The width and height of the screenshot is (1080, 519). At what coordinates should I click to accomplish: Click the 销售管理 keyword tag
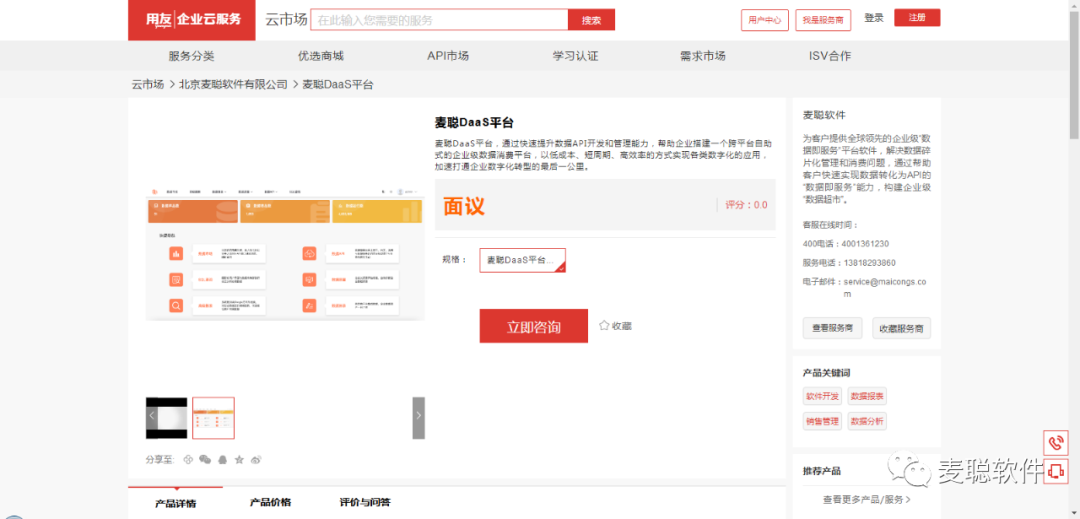[x=822, y=421]
